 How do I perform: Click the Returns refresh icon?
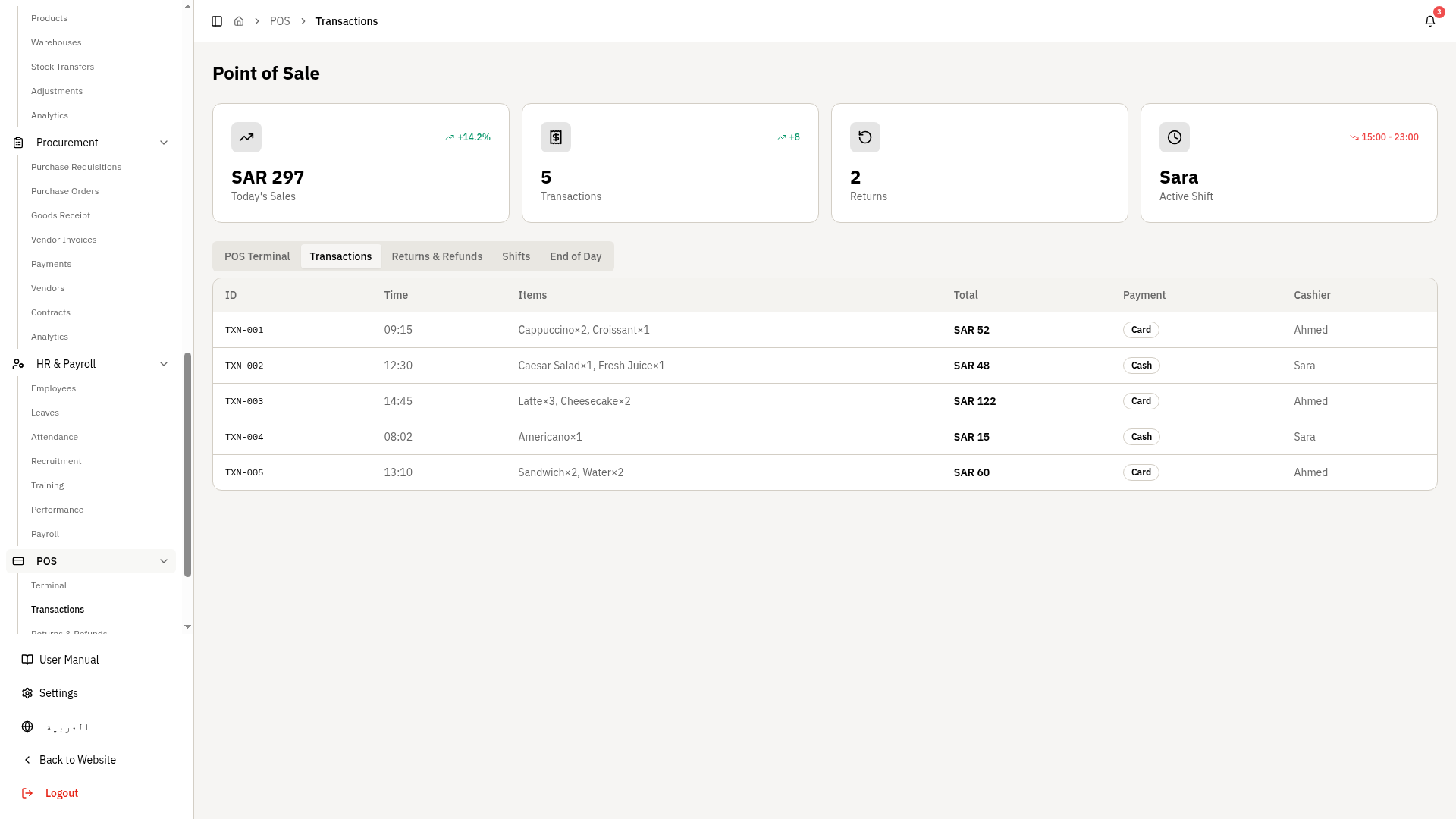click(x=865, y=137)
